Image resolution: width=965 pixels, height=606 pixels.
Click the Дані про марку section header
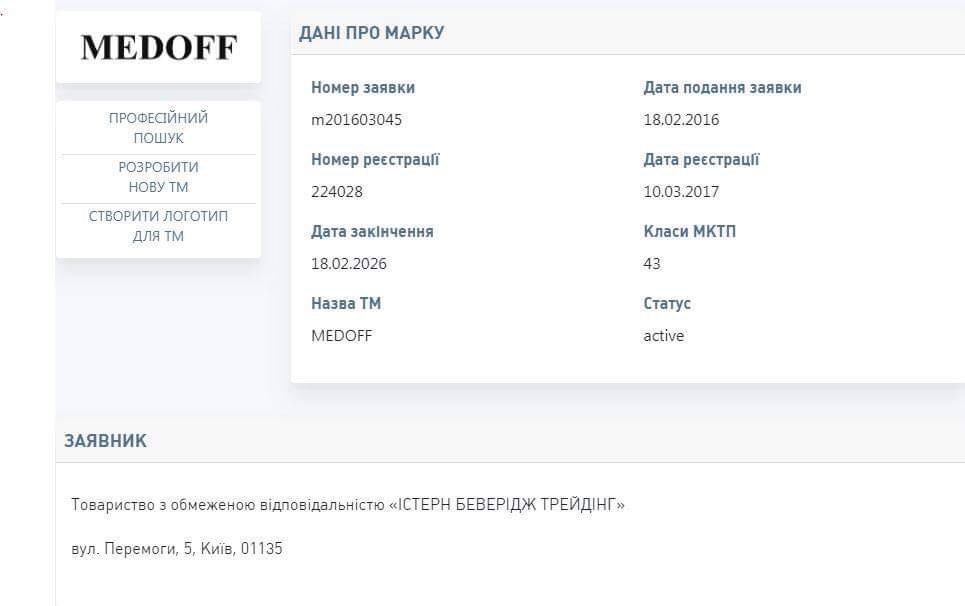tap(371, 33)
